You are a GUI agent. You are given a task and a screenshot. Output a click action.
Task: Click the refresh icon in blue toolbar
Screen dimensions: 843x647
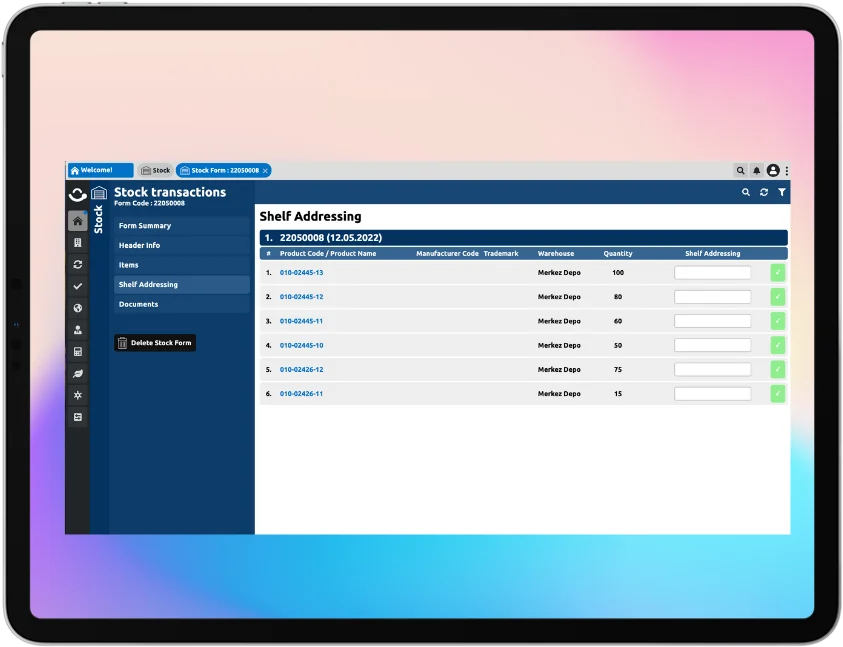[x=764, y=192]
